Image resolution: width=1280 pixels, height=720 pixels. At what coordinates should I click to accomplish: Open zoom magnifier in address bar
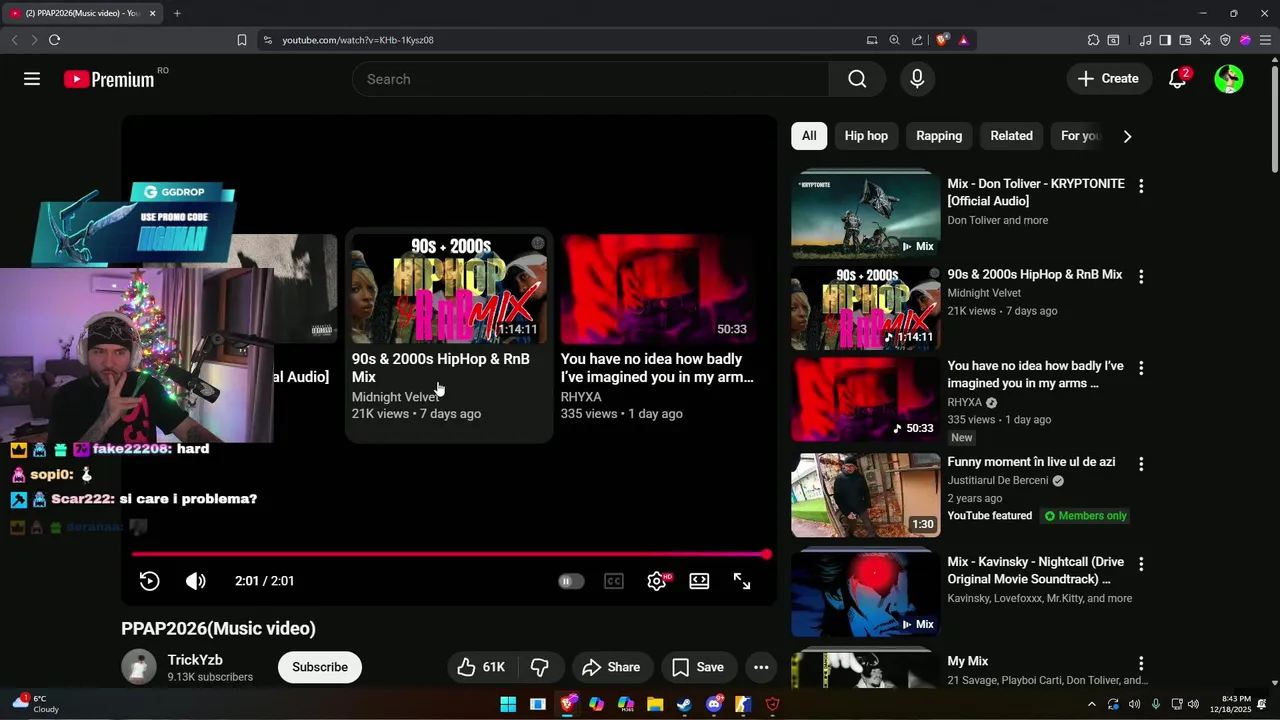[894, 40]
